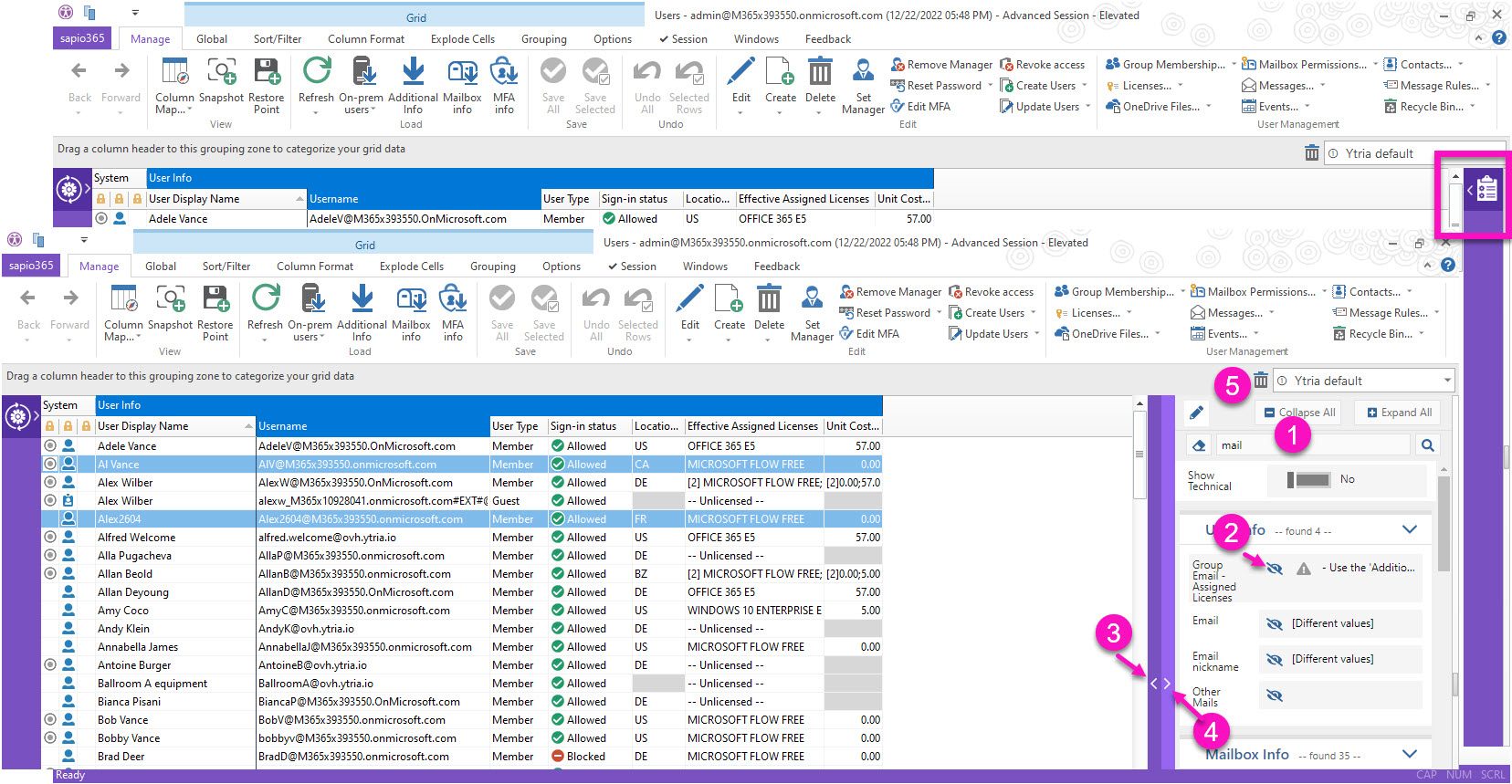Click trash icon beside lower window's Ytria default

point(1261,381)
